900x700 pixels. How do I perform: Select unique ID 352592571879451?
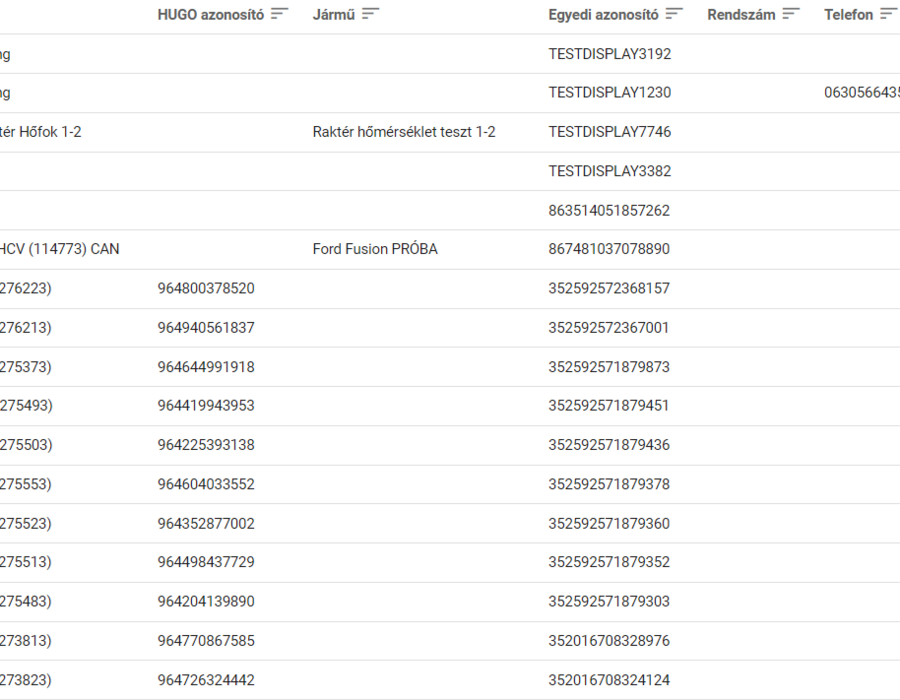click(x=609, y=406)
